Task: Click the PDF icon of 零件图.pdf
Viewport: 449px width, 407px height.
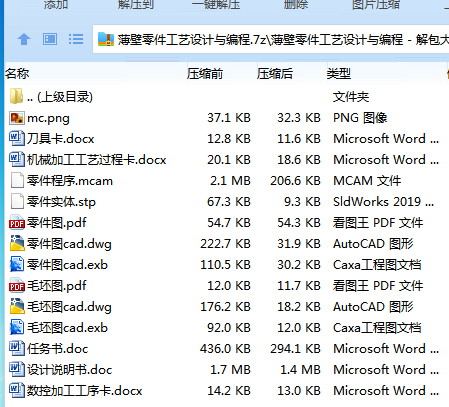Action: 17,222
